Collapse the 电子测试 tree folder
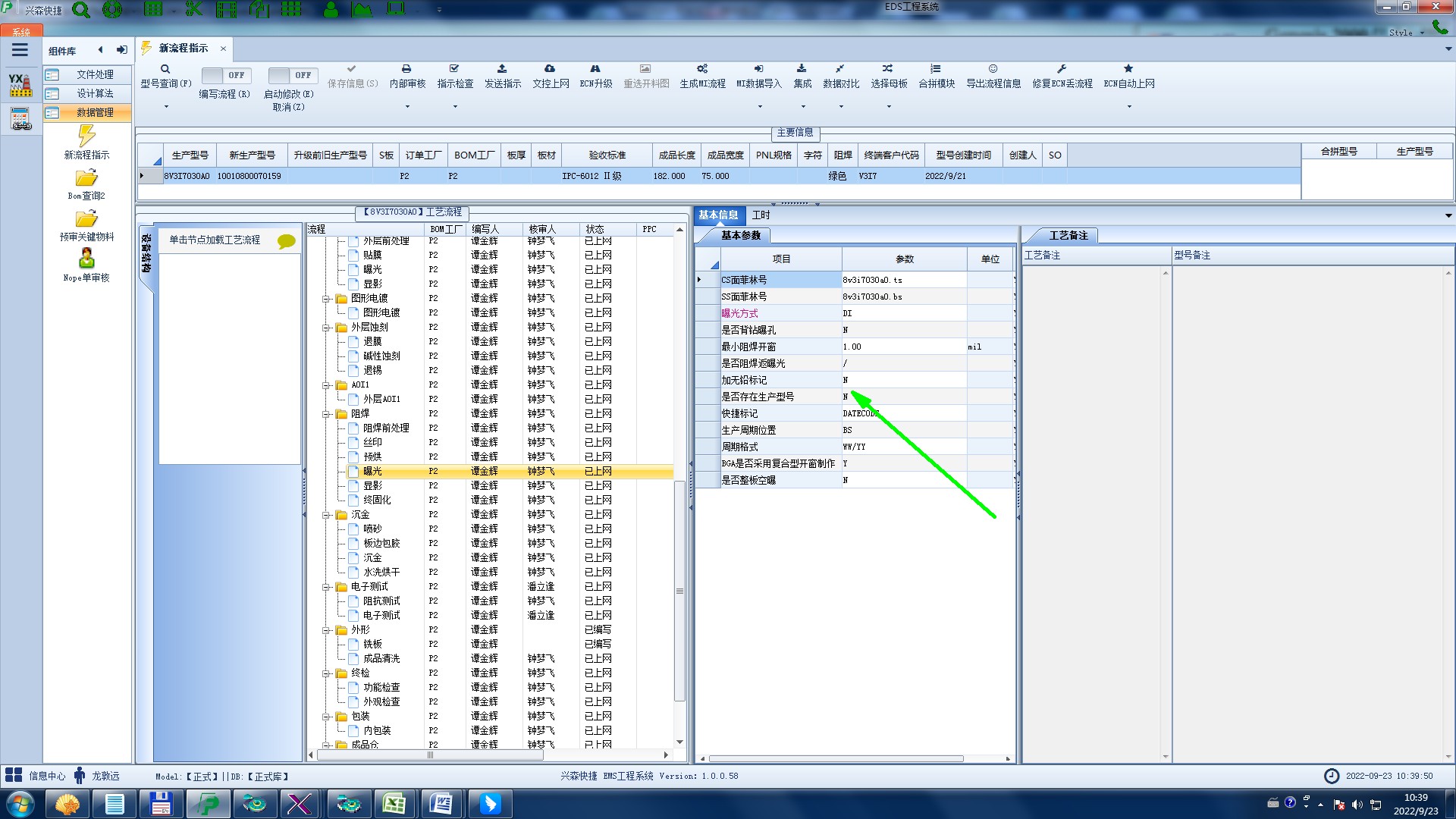Image resolution: width=1456 pixels, height=819 pixels. click(x=327, y=587)
